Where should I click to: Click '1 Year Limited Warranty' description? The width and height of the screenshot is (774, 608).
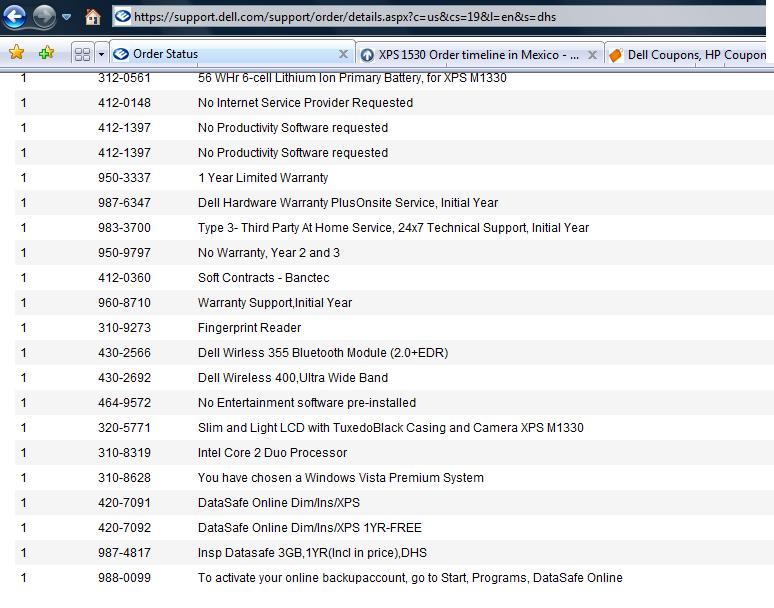coord(263,178)
